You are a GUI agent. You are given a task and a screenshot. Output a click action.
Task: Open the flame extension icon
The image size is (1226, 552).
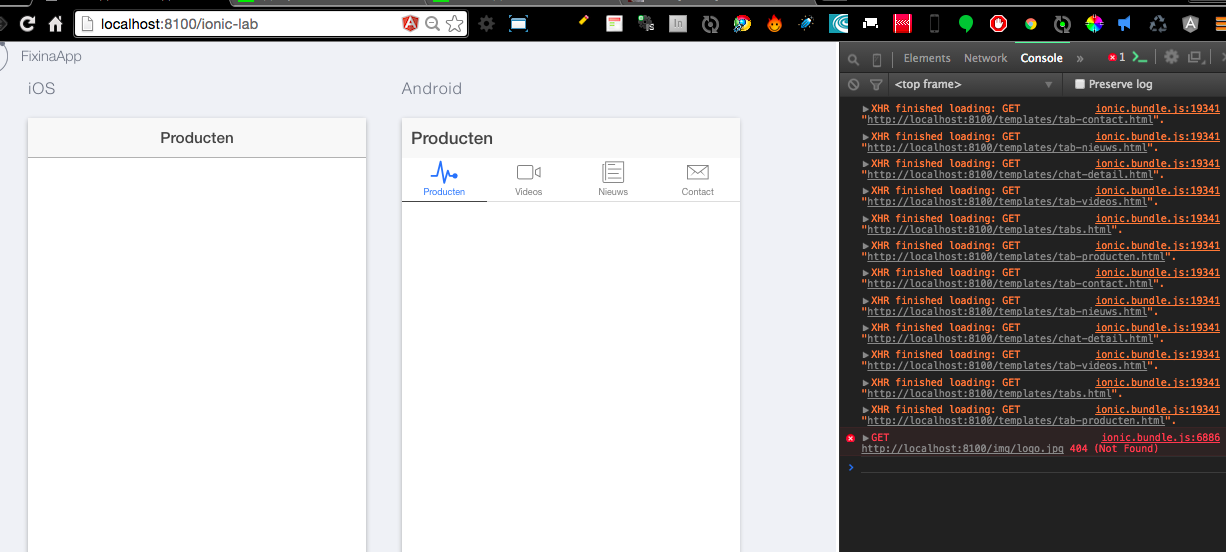[x=774, y=23]
